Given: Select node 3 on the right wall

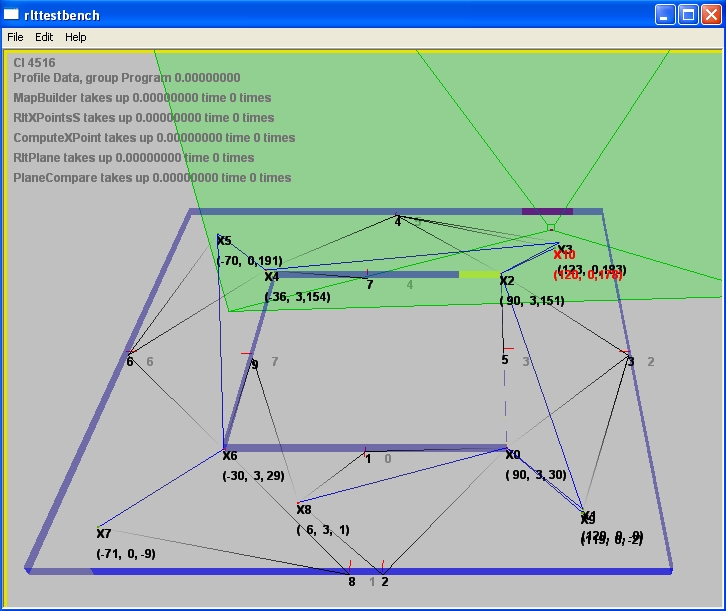Looking at the screenshot, I should (629, 360).
